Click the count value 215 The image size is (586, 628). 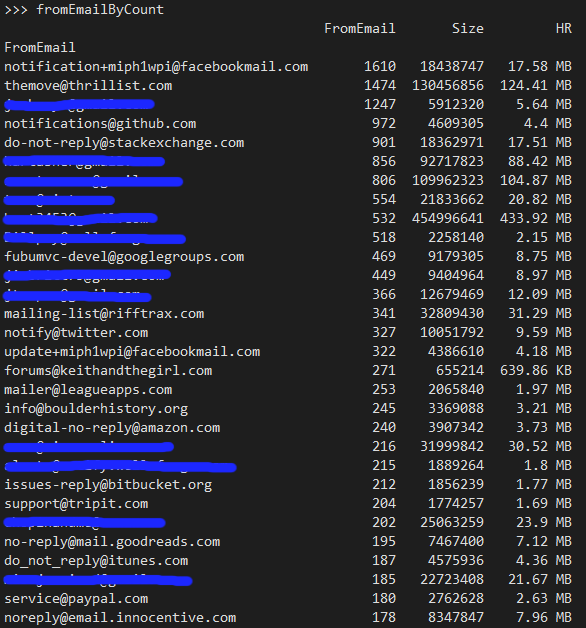[384, 466]
